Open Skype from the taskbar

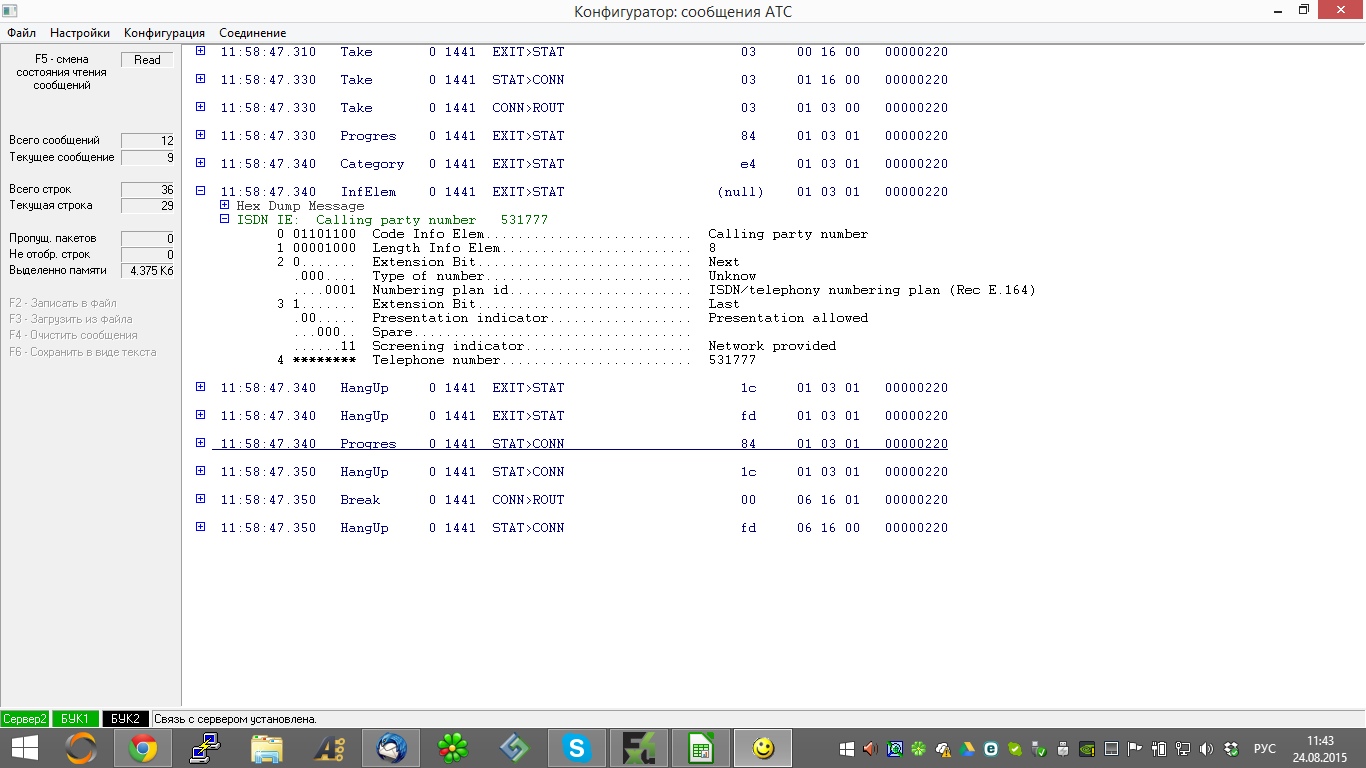tap(577, 747)
